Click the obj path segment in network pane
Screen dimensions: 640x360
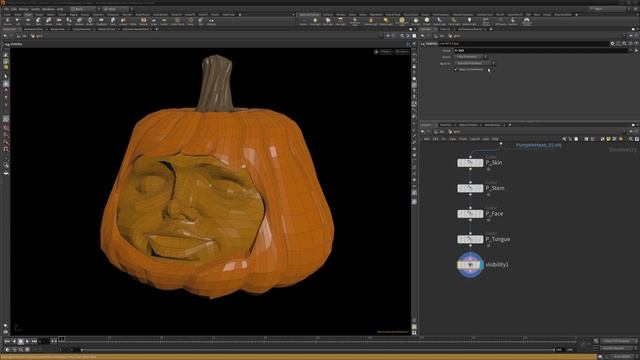point(439,132)
